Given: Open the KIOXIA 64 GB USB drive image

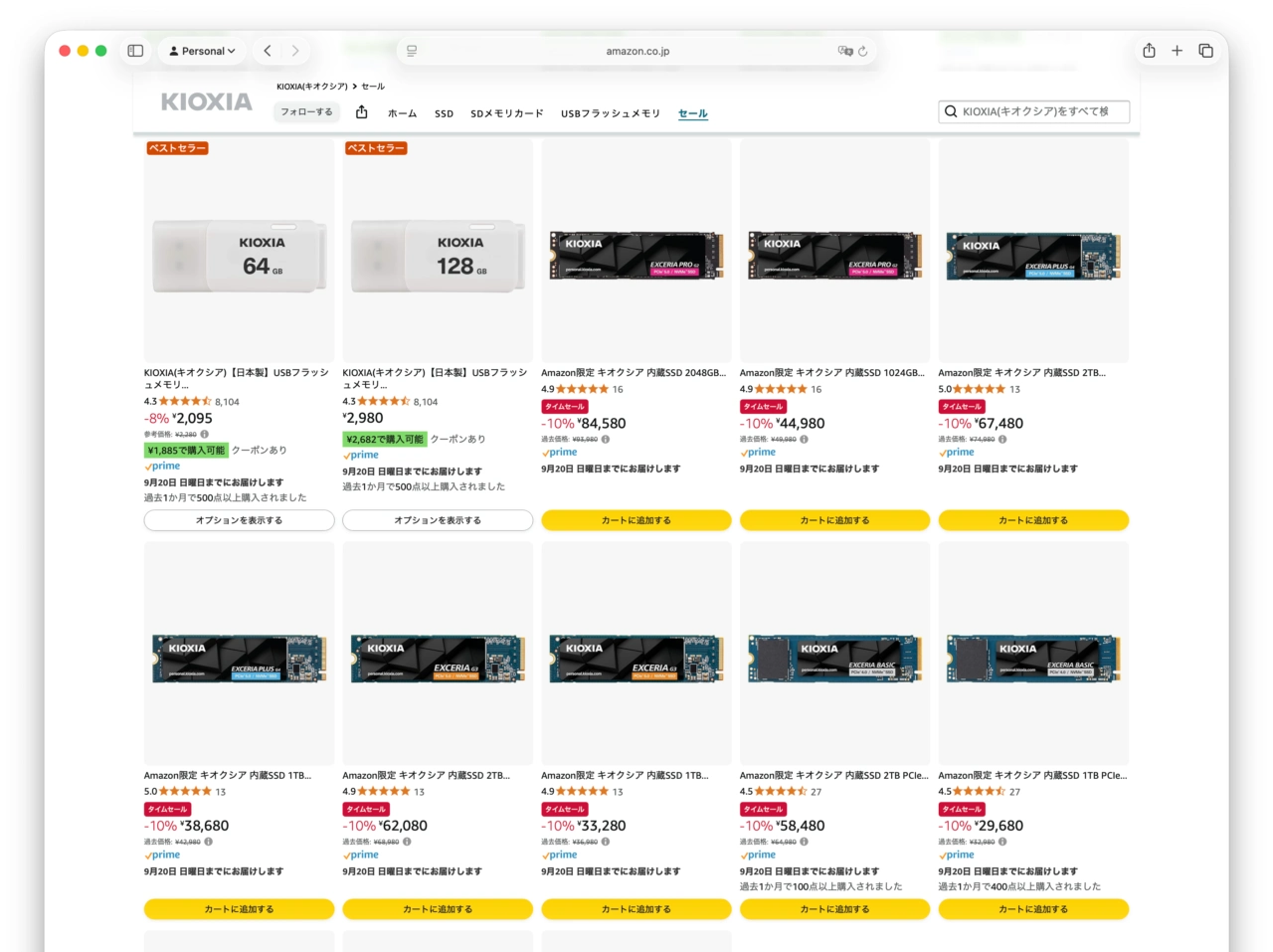Looking at the screenshot, I should [x=239, y=257].
